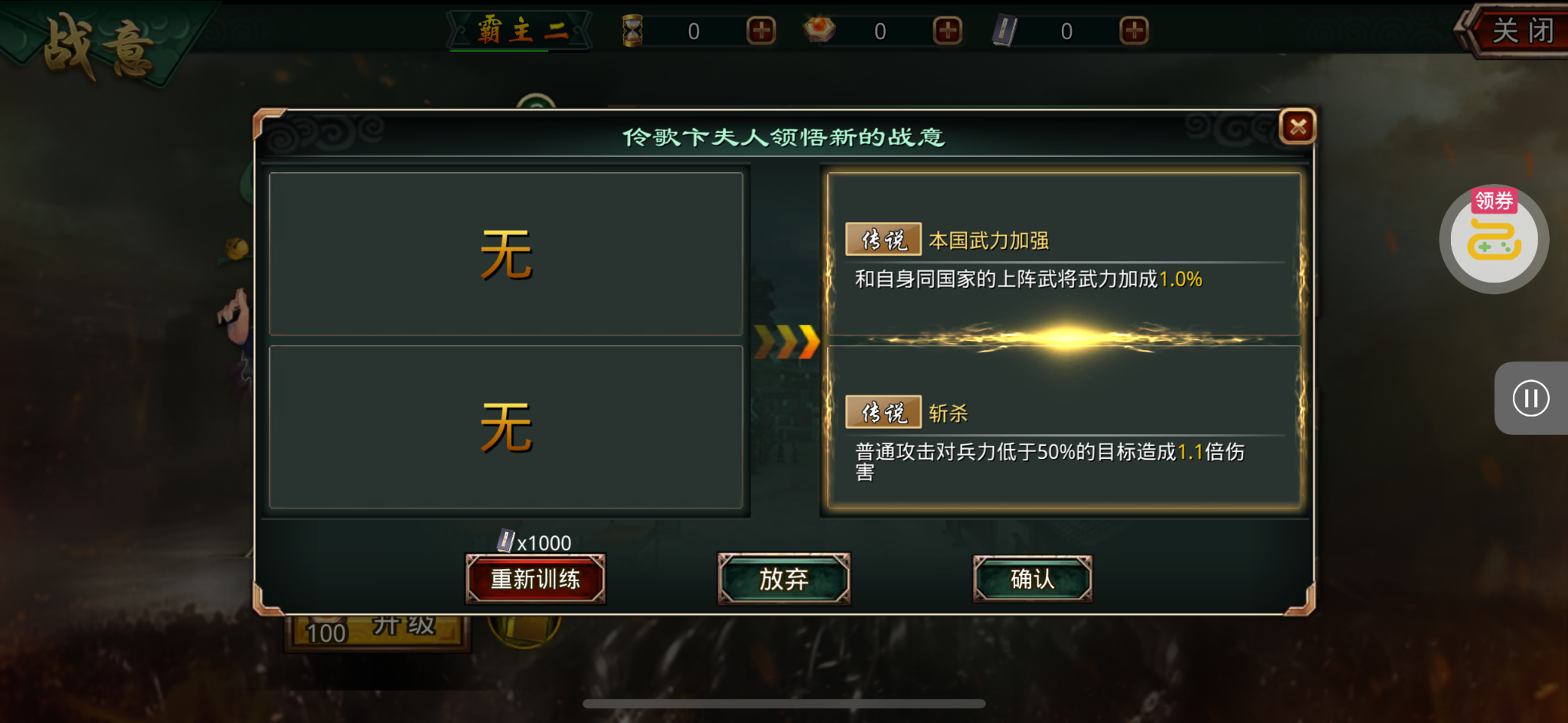Viewport: 1568px width, 723px height.
Task: Select the 本国武力加强 skill panel
Action: (x=1064, y=255)
